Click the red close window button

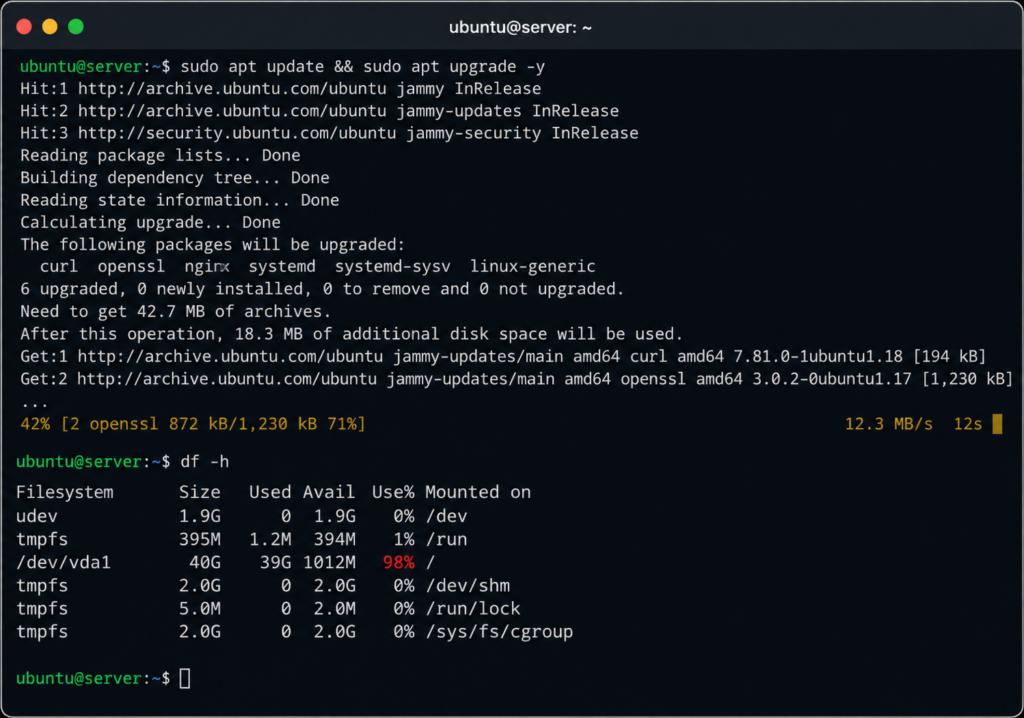tap(24, 27)
